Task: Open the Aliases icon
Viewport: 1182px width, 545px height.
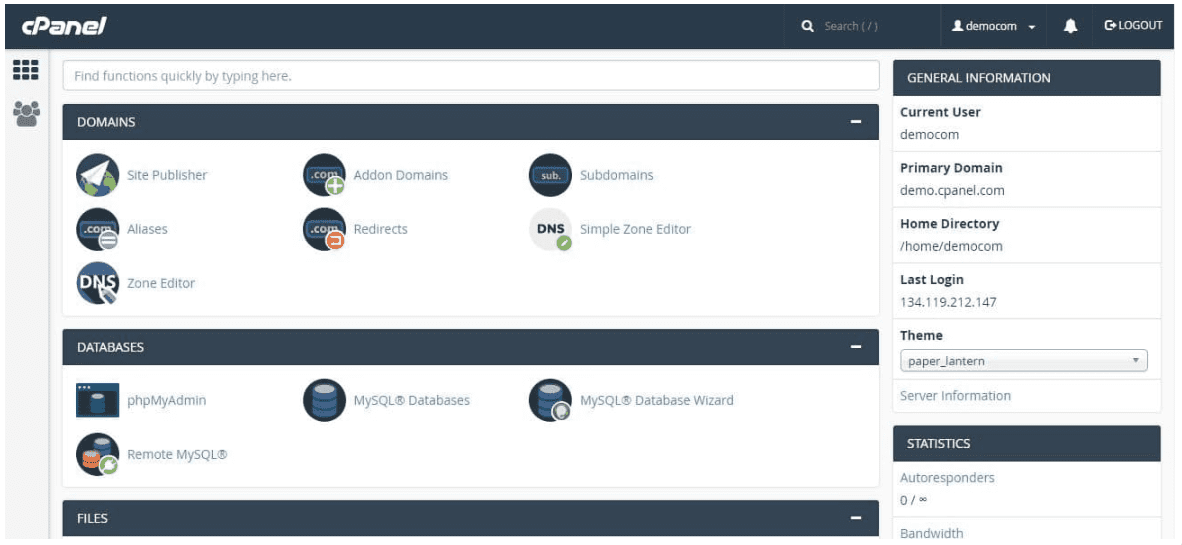Action: [98, 229]
